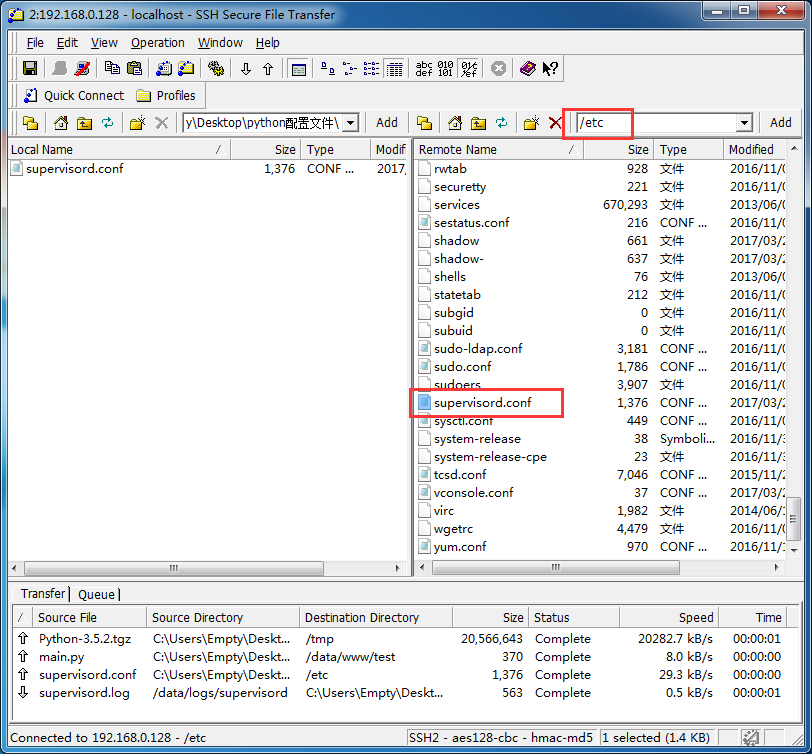
Task: Select remote file vconsole.conf
Action: coord(473,492)
